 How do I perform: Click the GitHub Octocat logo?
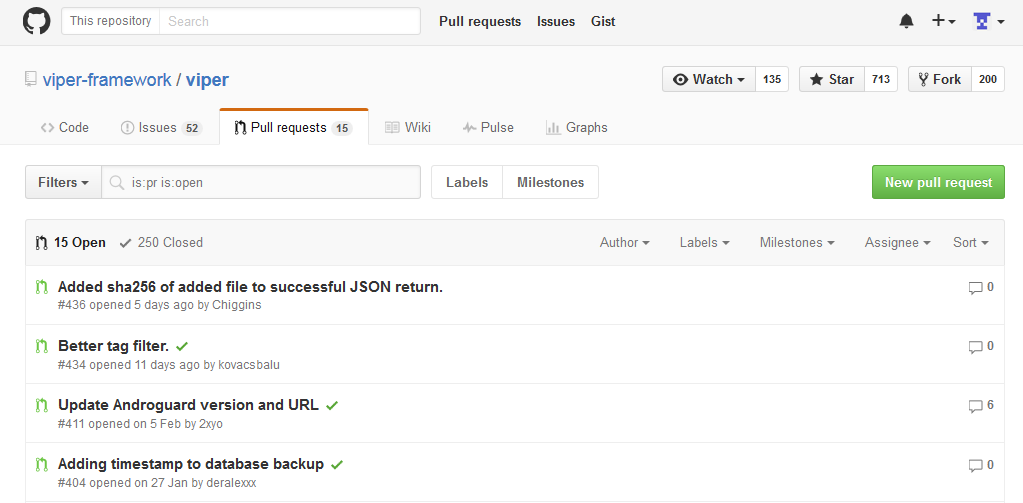36,21
